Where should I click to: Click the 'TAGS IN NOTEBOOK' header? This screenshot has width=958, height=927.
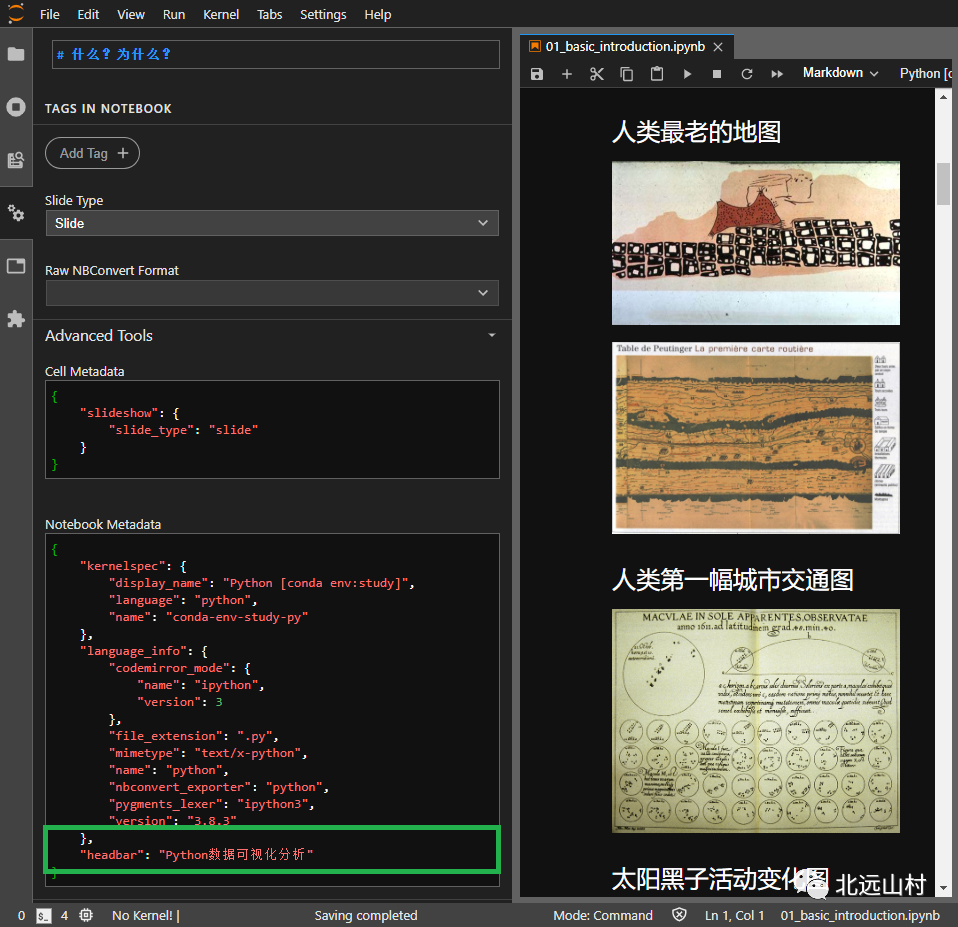108,109
